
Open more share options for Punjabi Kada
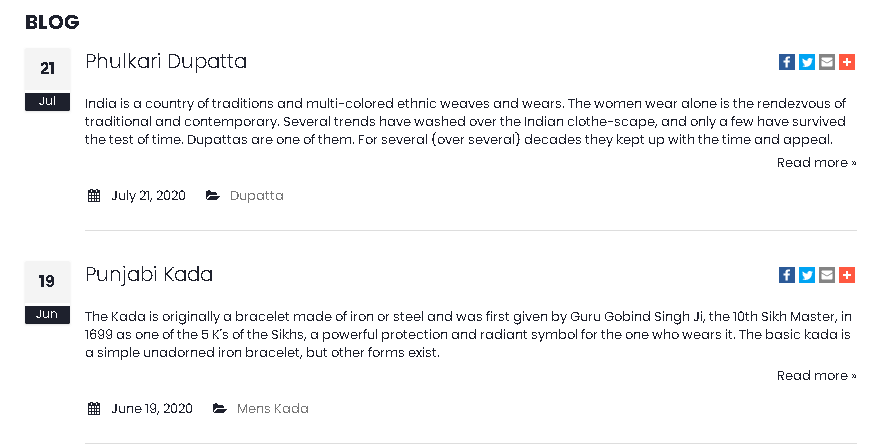tap(847, 275)
